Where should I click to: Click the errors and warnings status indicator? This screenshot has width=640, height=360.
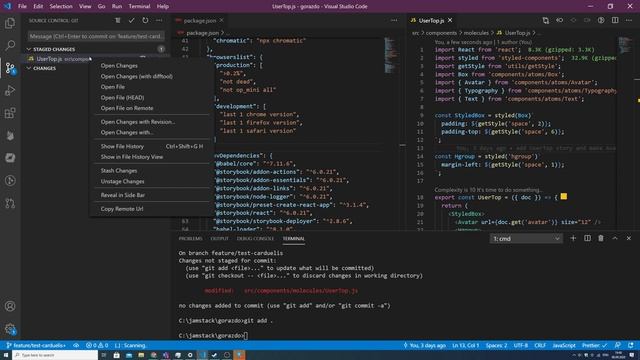coord(97,345)
